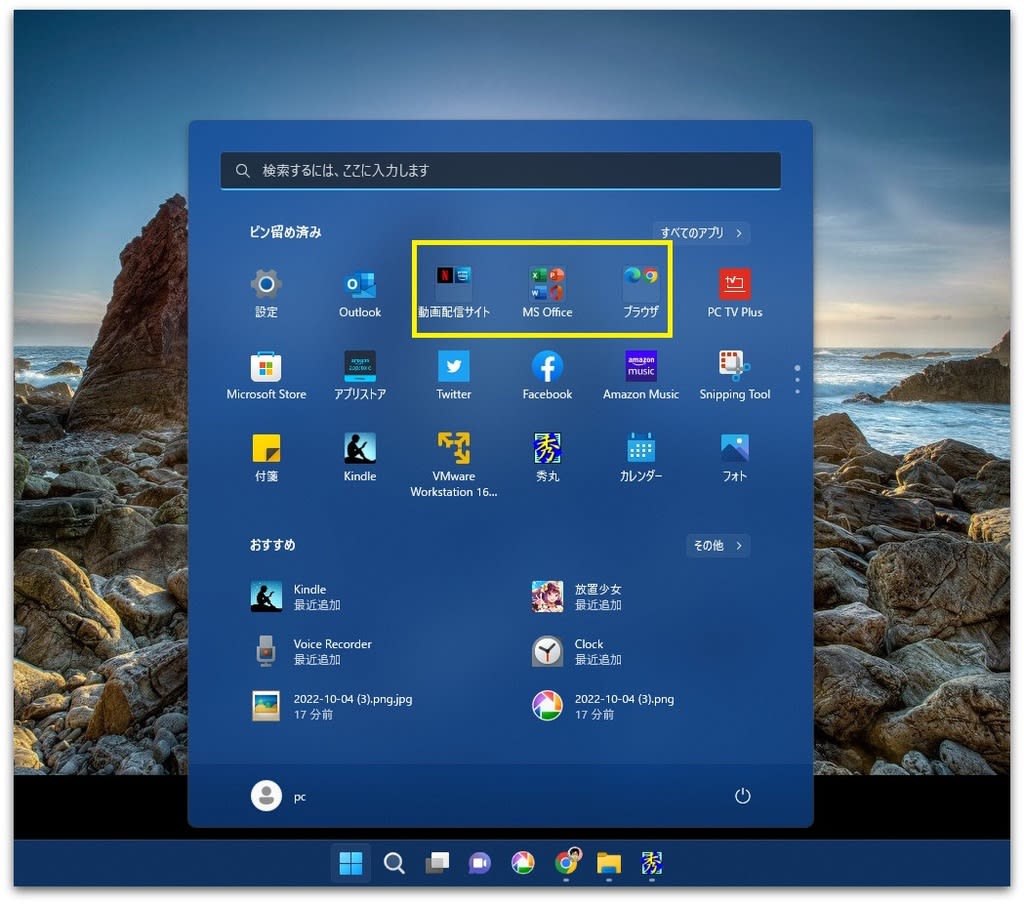
Task: Open the Chat app on the taskbar
Action: 480,864
